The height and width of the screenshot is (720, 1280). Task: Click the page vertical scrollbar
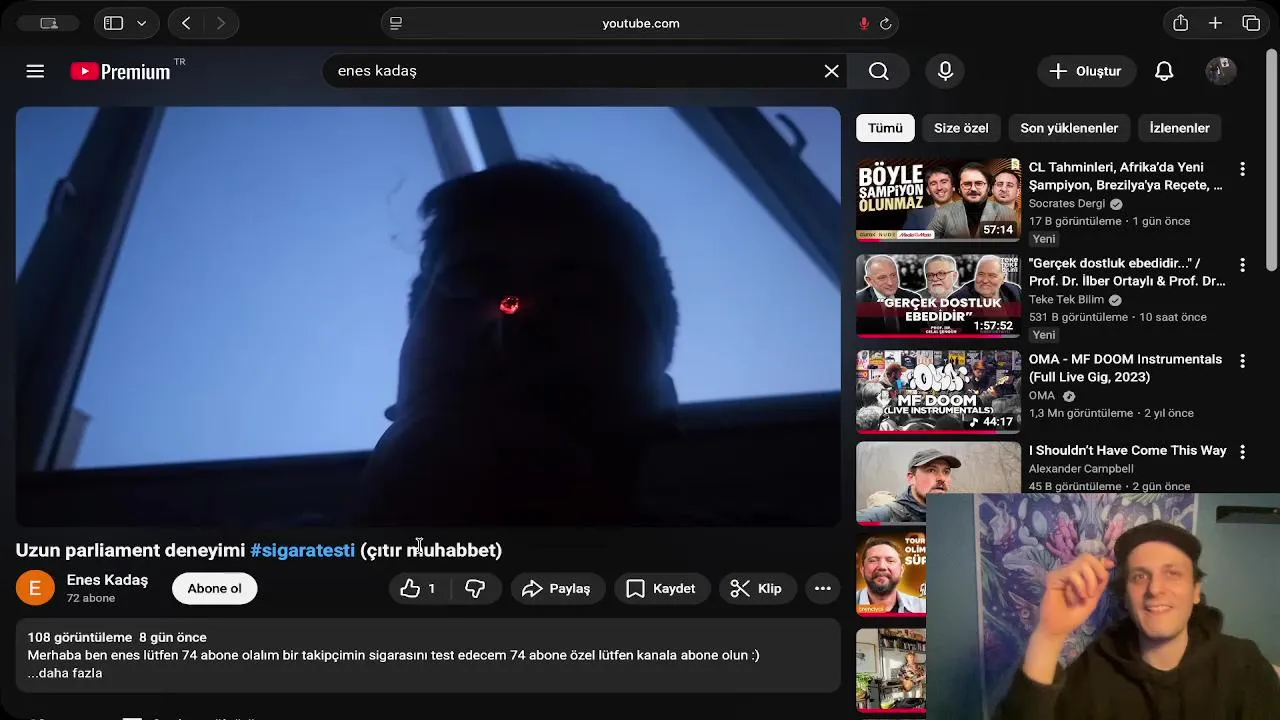pos(1272,160)
